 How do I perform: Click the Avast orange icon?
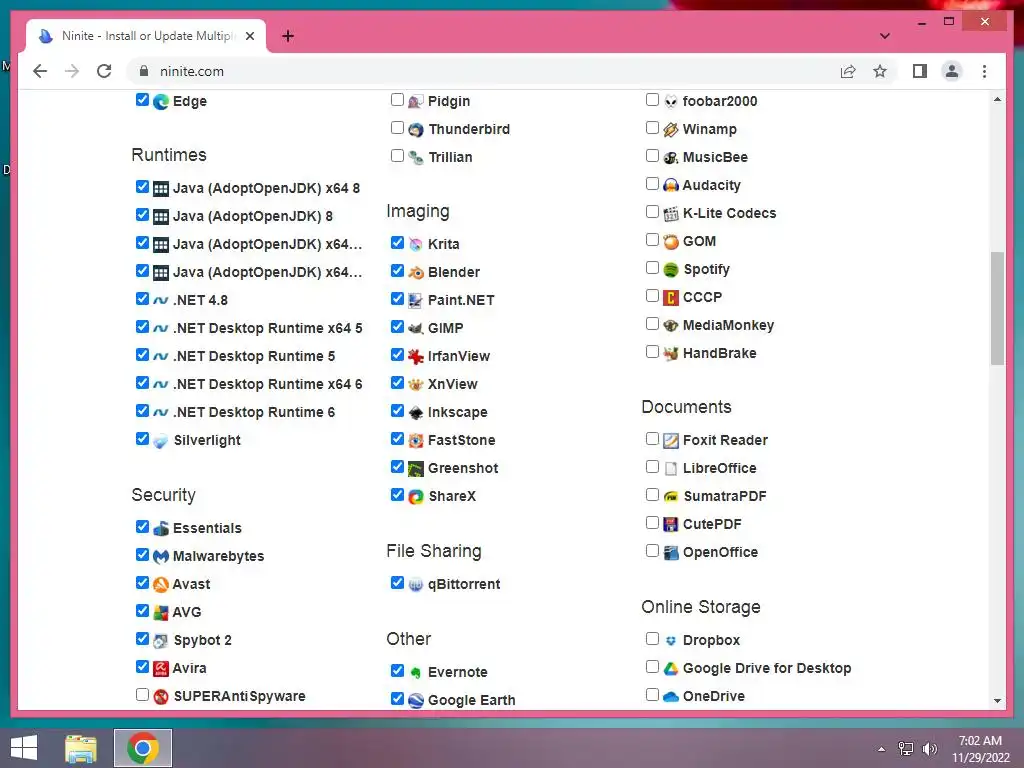coord(161,584)
